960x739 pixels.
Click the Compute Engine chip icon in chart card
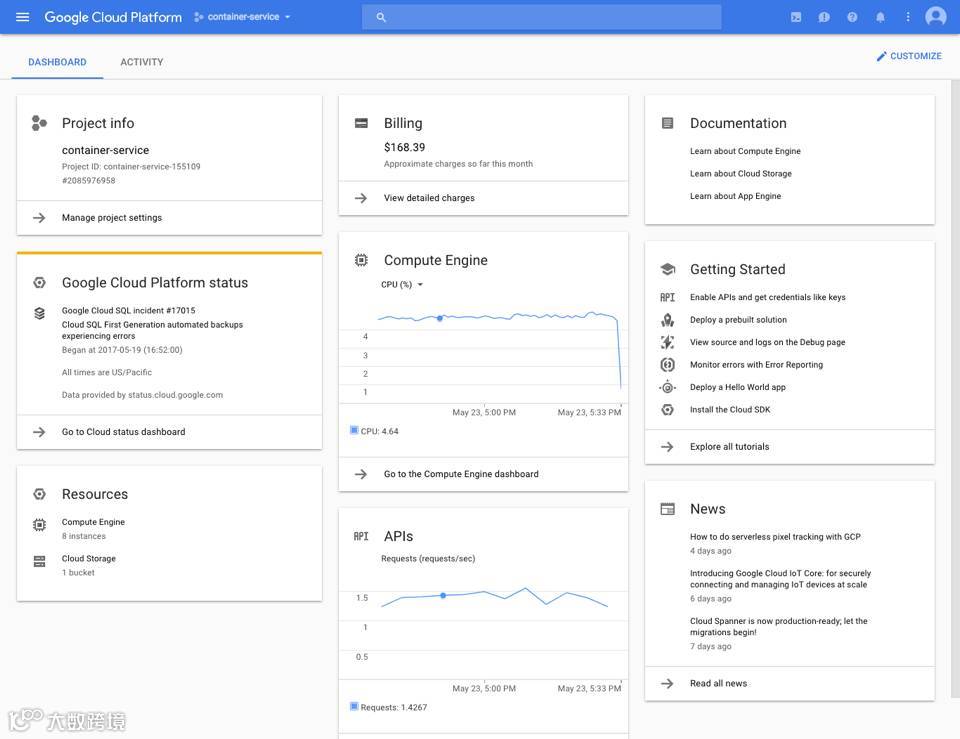[361, 260]
